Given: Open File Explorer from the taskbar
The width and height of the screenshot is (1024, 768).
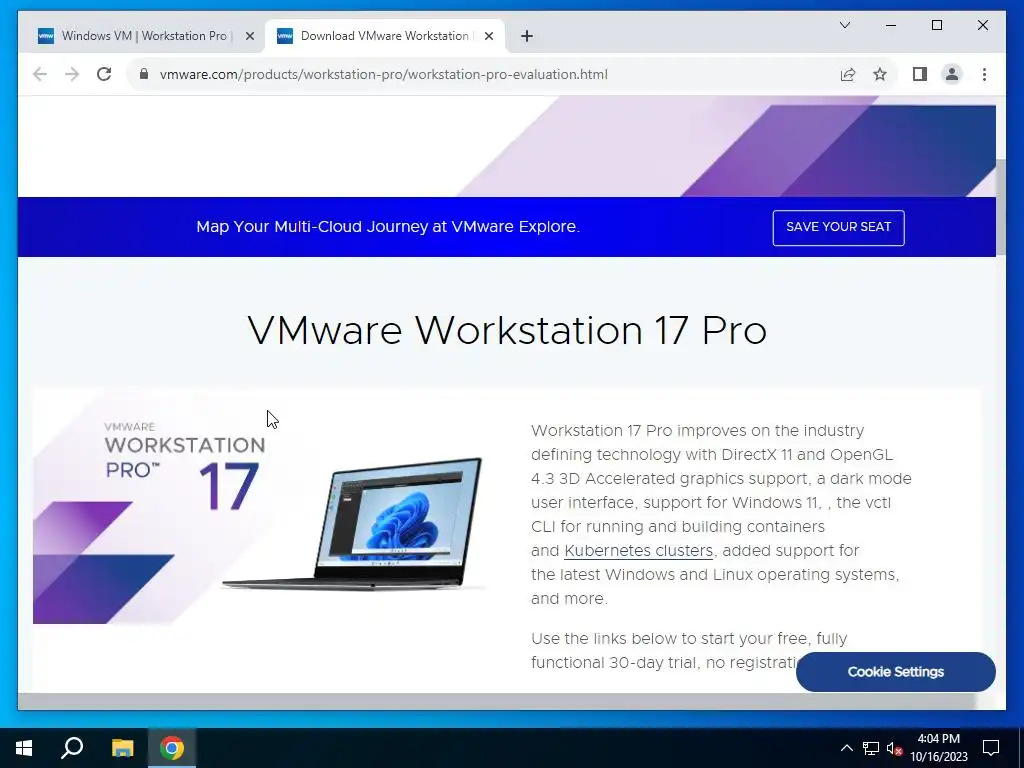Looking at the screenshot, I should (122, 748).
